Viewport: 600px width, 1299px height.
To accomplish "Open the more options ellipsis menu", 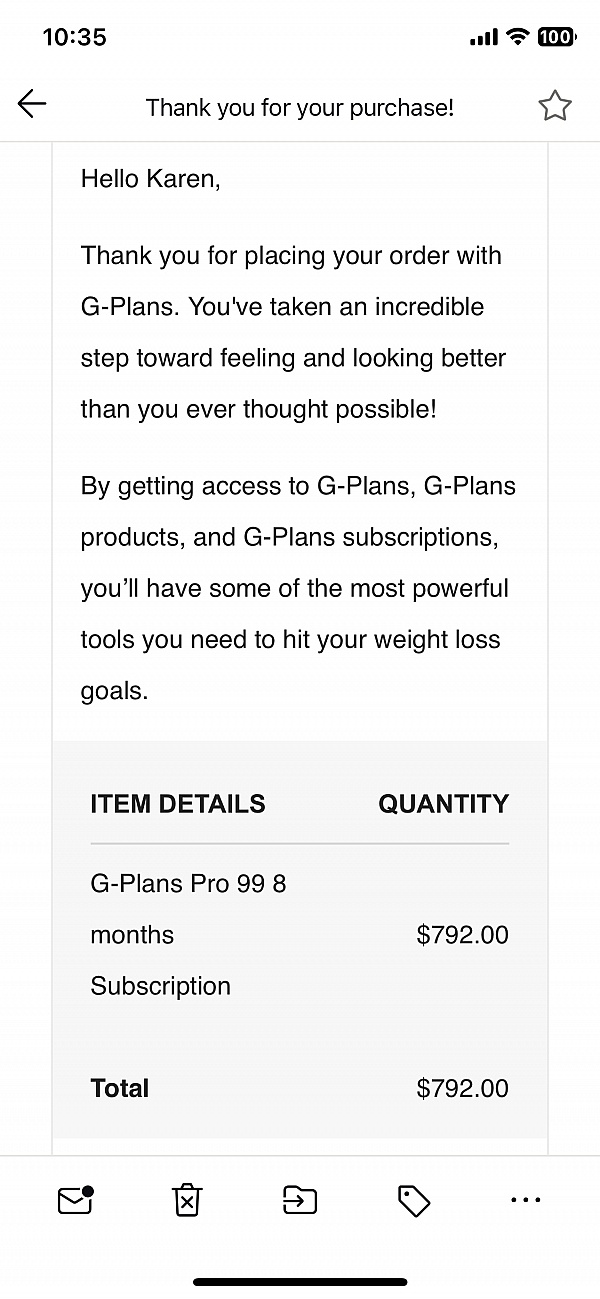I will coord(526,1200).
